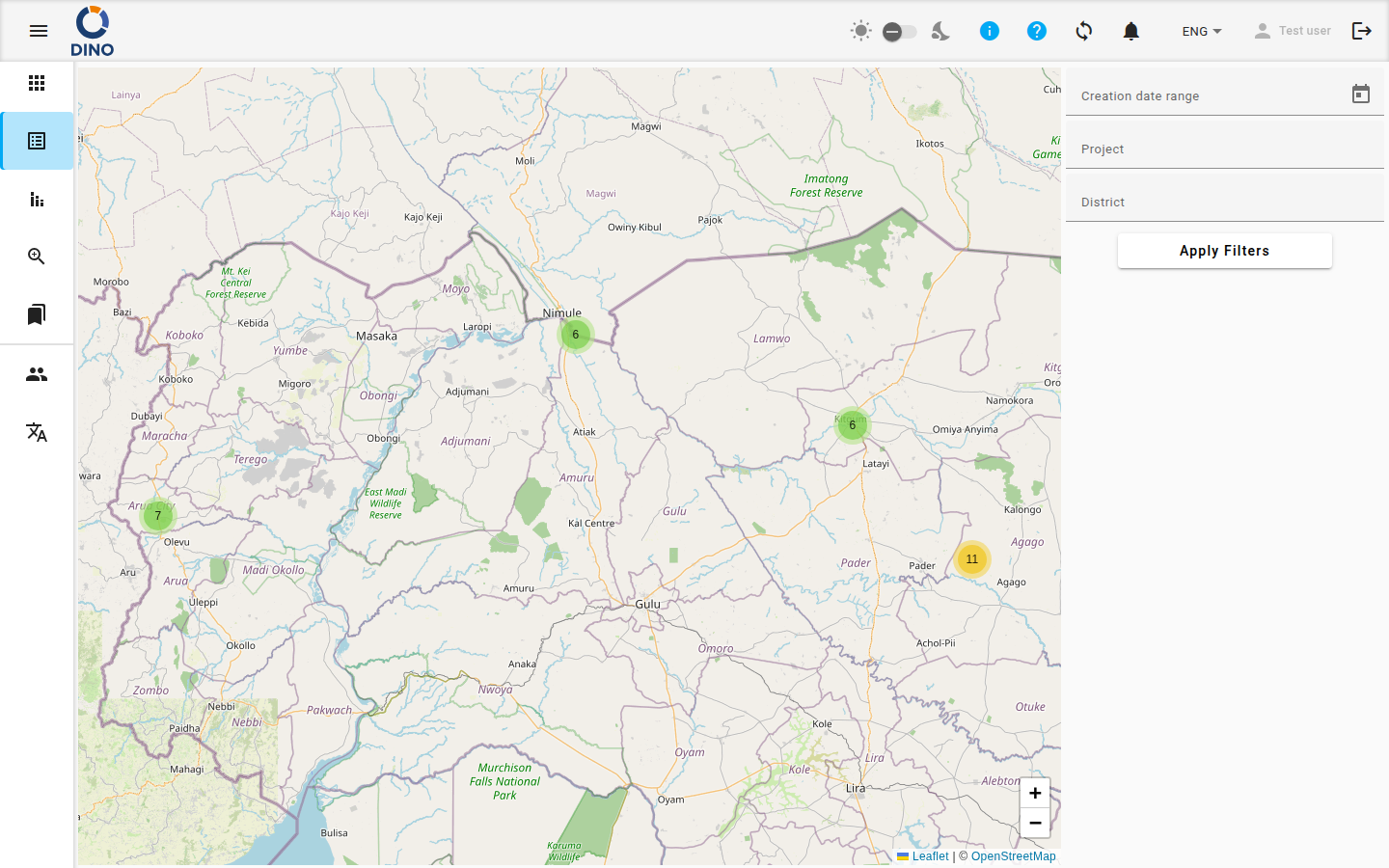The height and width of the screenshot is (868, 1389).
Task: Click the Apply Filters button
Action: 1225,251
